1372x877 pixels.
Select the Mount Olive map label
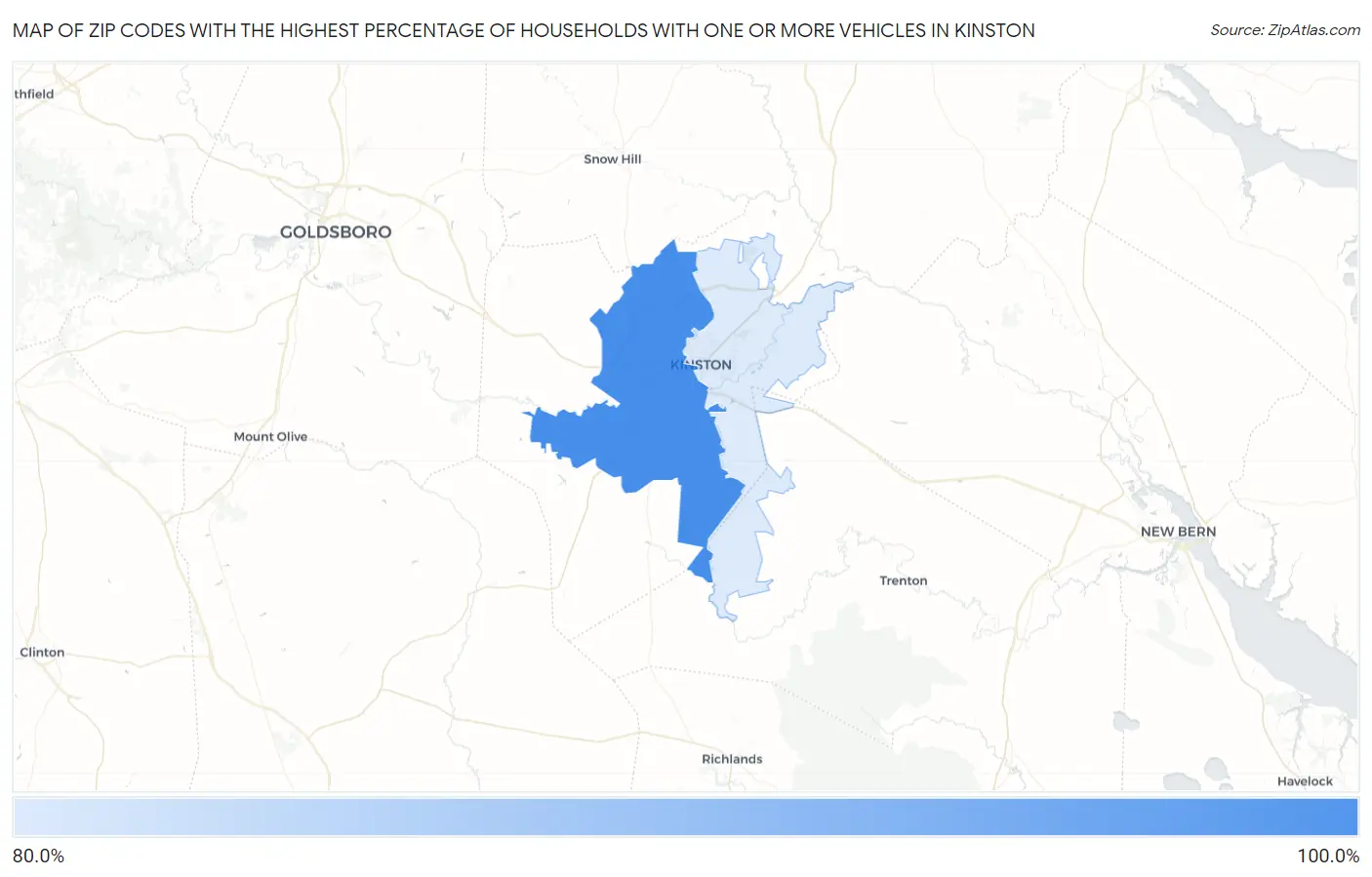pyautogui.click(x=270, y=437)
